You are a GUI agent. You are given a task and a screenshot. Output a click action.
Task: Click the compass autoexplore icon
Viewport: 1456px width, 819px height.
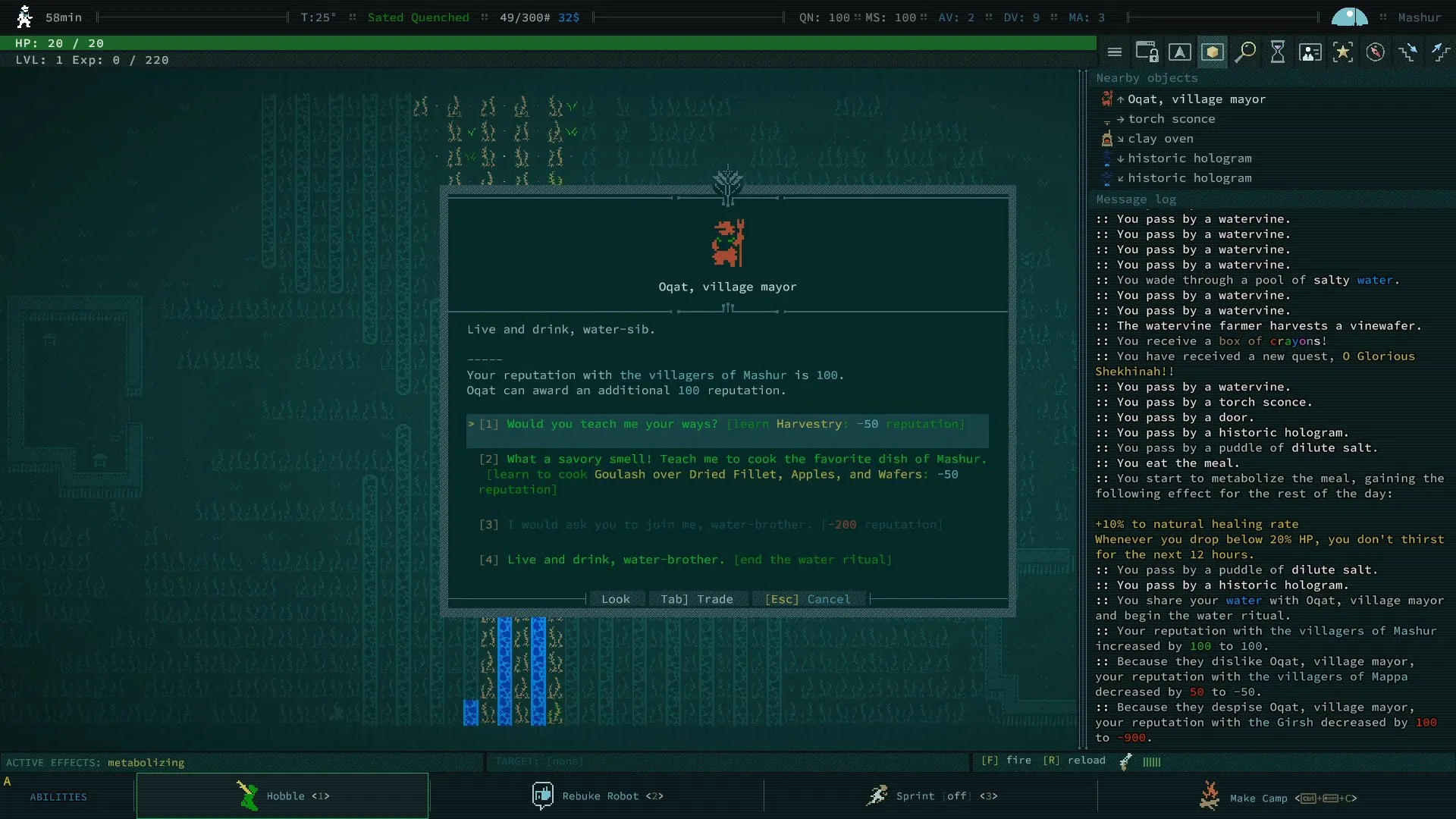(x=1376, y=52)
